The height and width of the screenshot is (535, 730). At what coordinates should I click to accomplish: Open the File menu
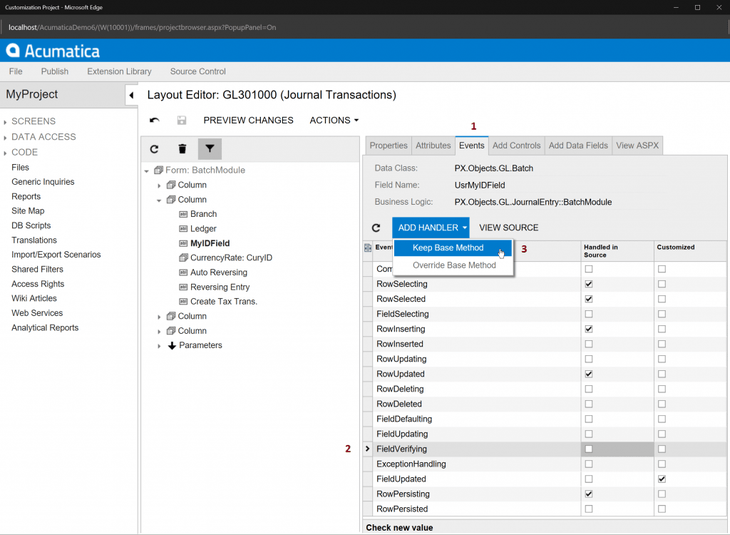pyautogui.click(x=15, y=71)
